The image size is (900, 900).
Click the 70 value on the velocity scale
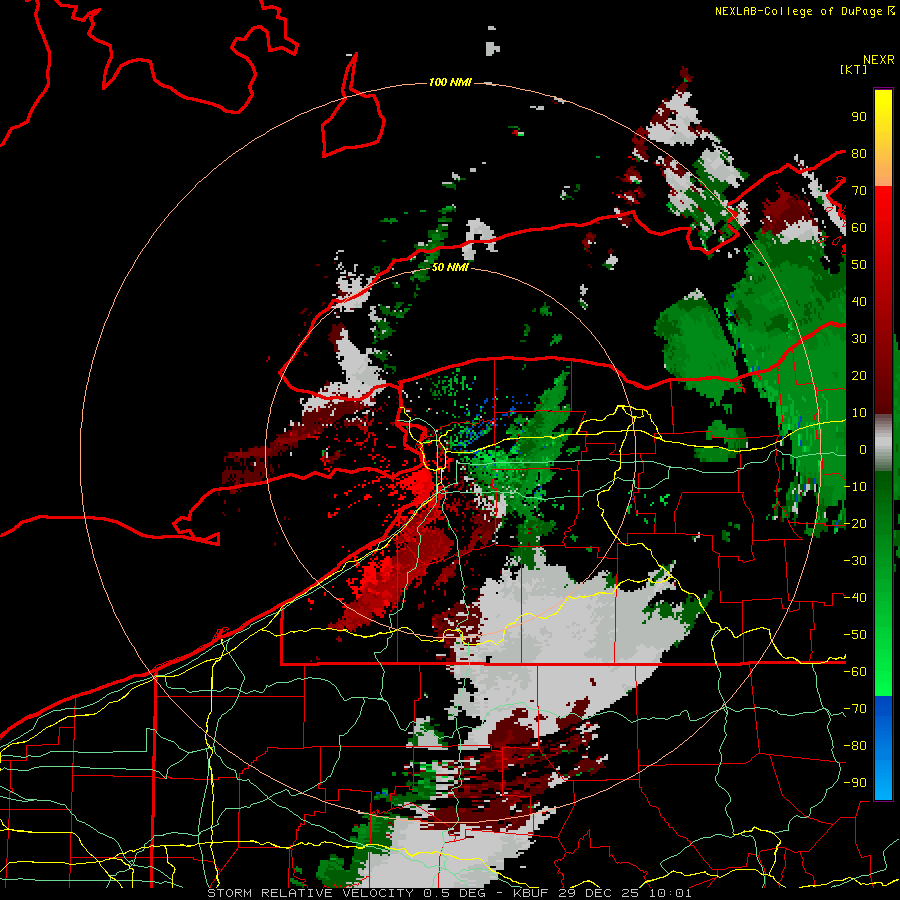tap(859, 191)
